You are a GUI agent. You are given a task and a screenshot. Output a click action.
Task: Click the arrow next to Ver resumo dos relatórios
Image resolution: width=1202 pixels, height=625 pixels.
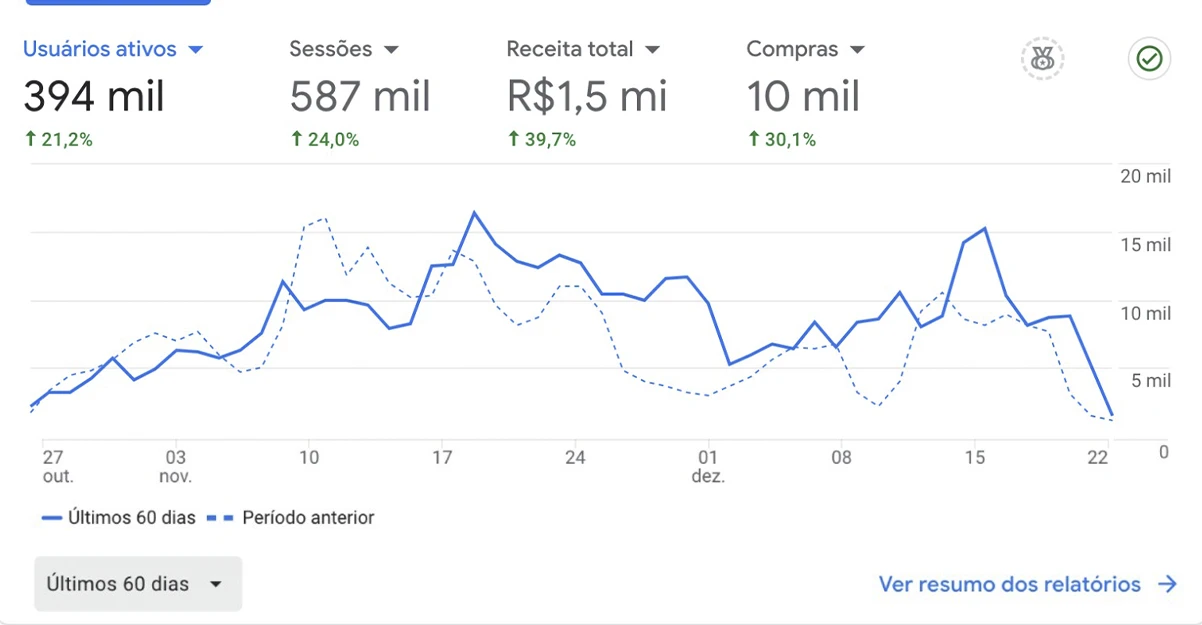click(x=1167, y=584)
